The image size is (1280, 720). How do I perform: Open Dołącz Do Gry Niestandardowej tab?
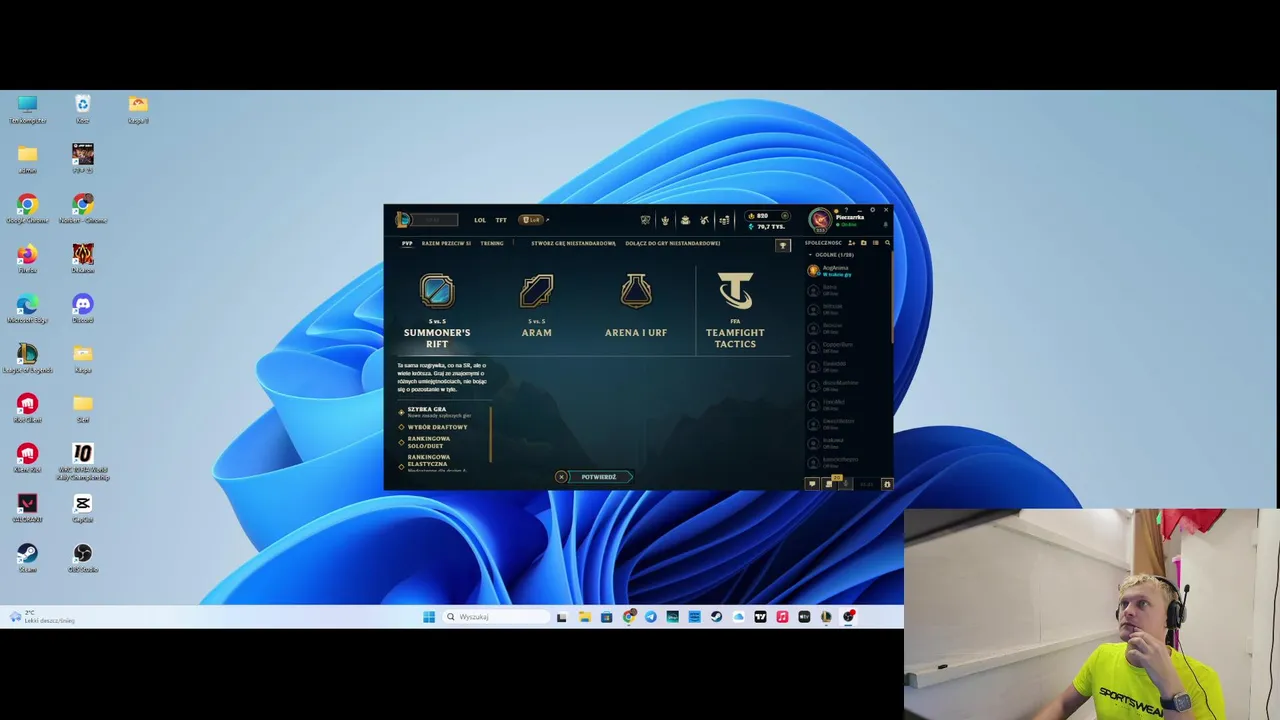coord(673,243)
